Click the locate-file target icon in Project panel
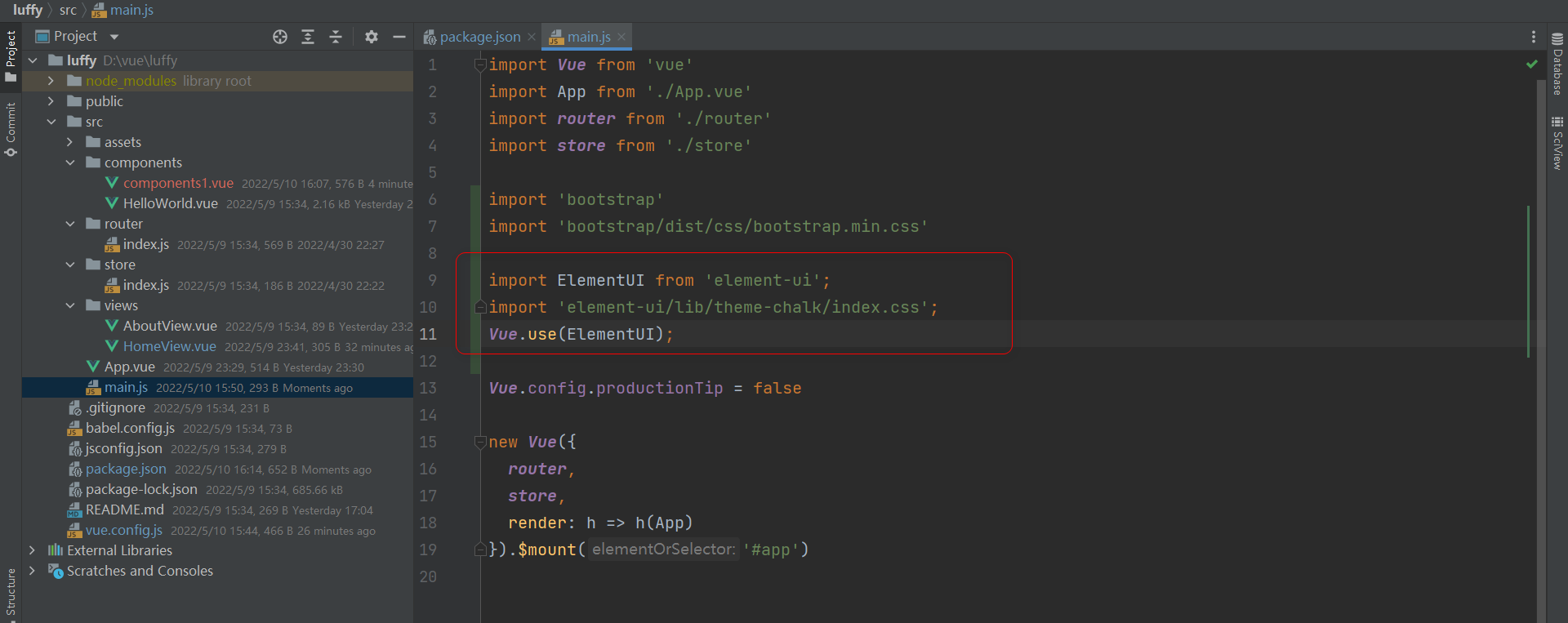 point(280,37)
